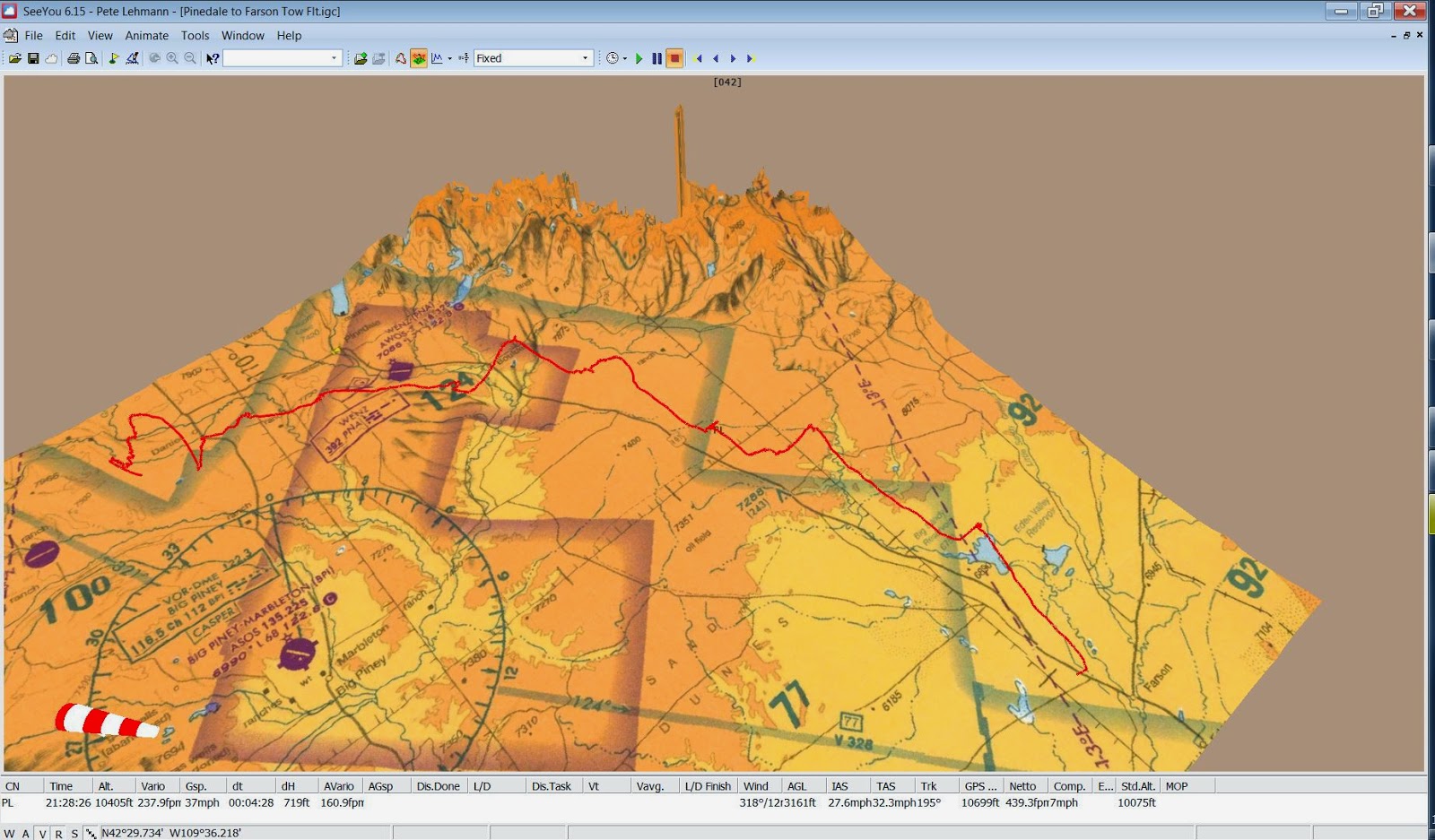Screen dimensions: 1435x840
Task: Click the clock animation speed icon
Action: pyautogui.click(x=612, y=58)
